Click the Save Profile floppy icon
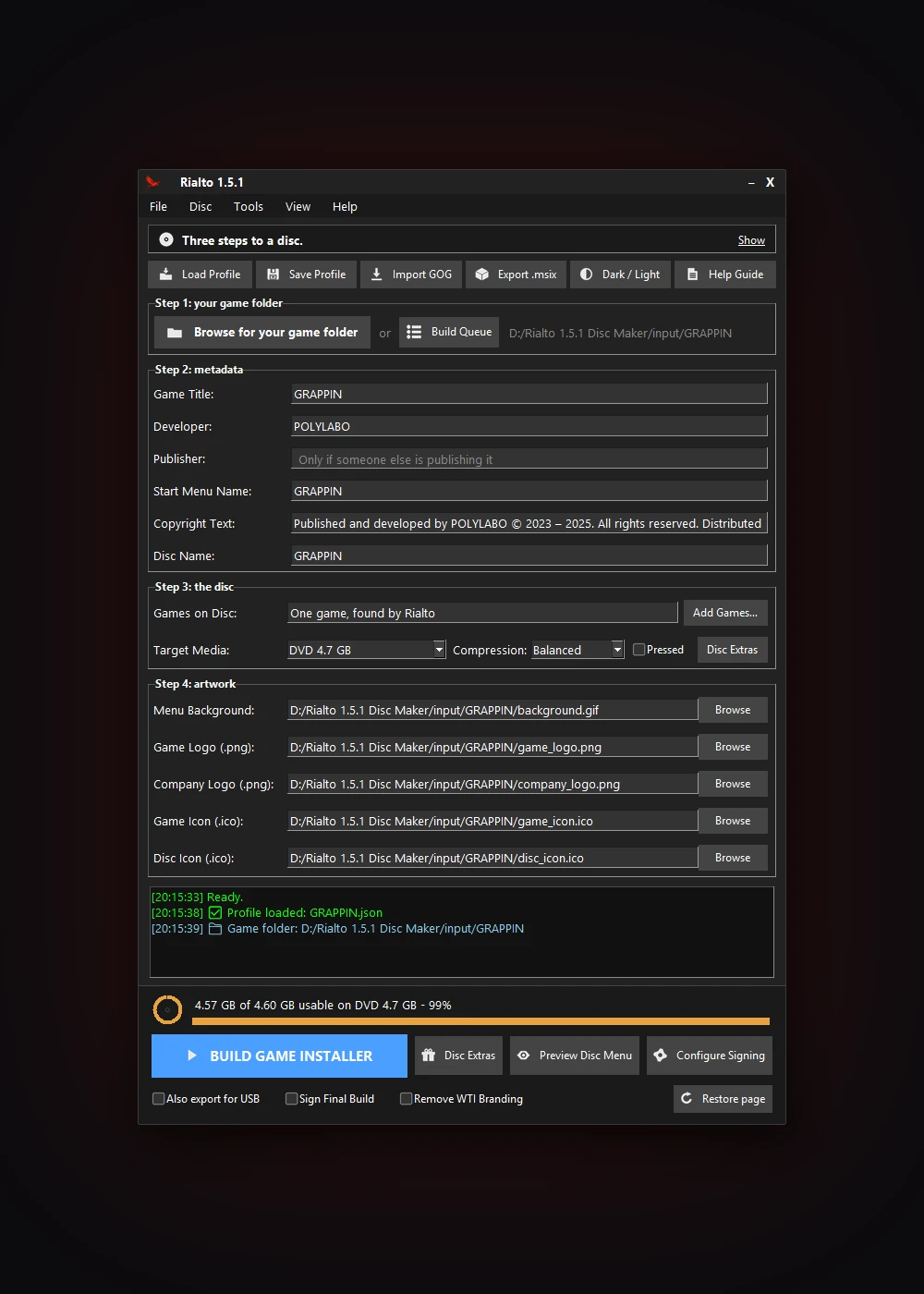The height and width of the screenshot is (1294, 924). coord(273,275)
